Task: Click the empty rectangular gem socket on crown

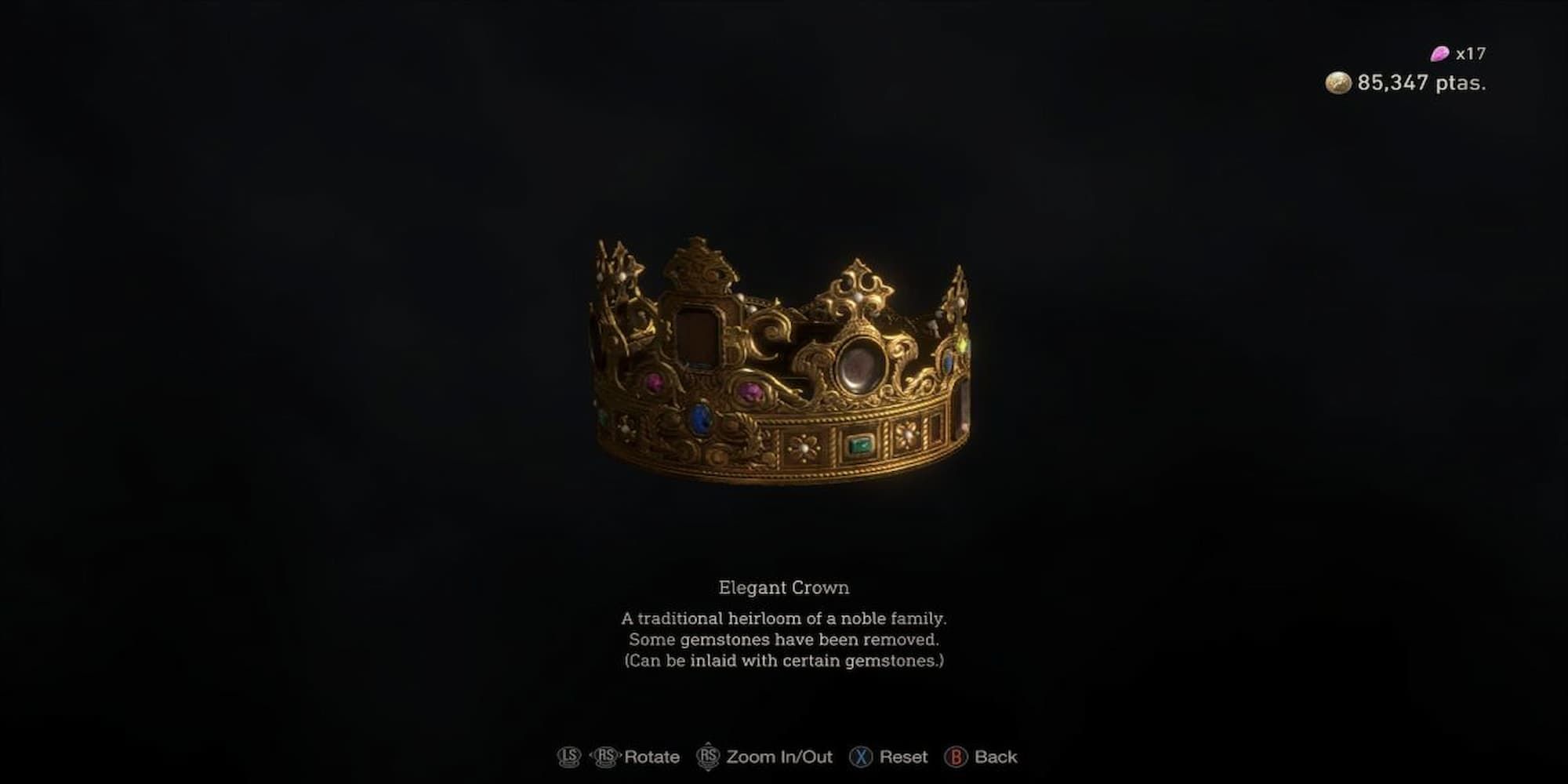Action: click(692, 336)
